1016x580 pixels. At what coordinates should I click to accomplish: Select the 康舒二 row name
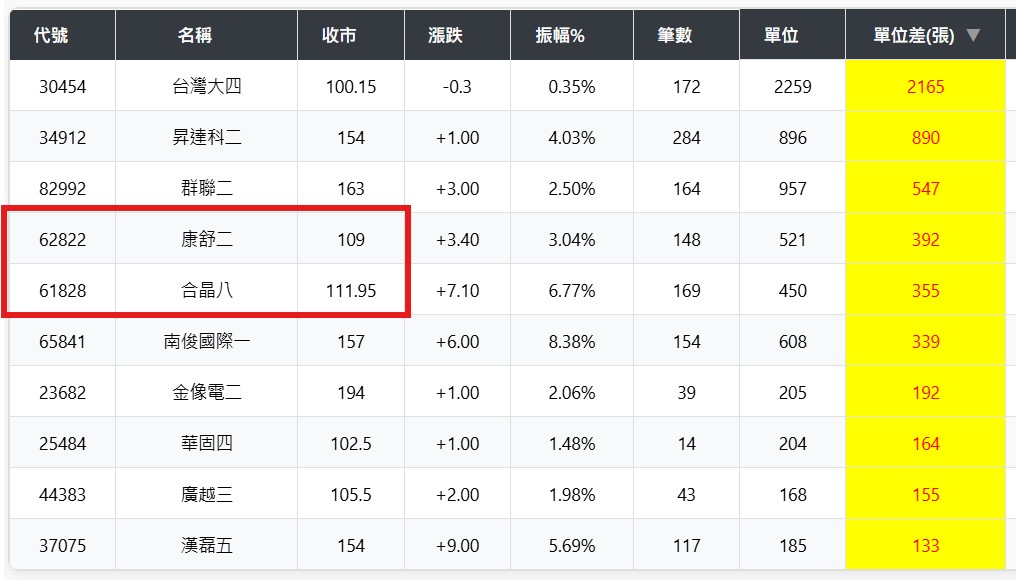pyautogui.click(x=207, y=240)
